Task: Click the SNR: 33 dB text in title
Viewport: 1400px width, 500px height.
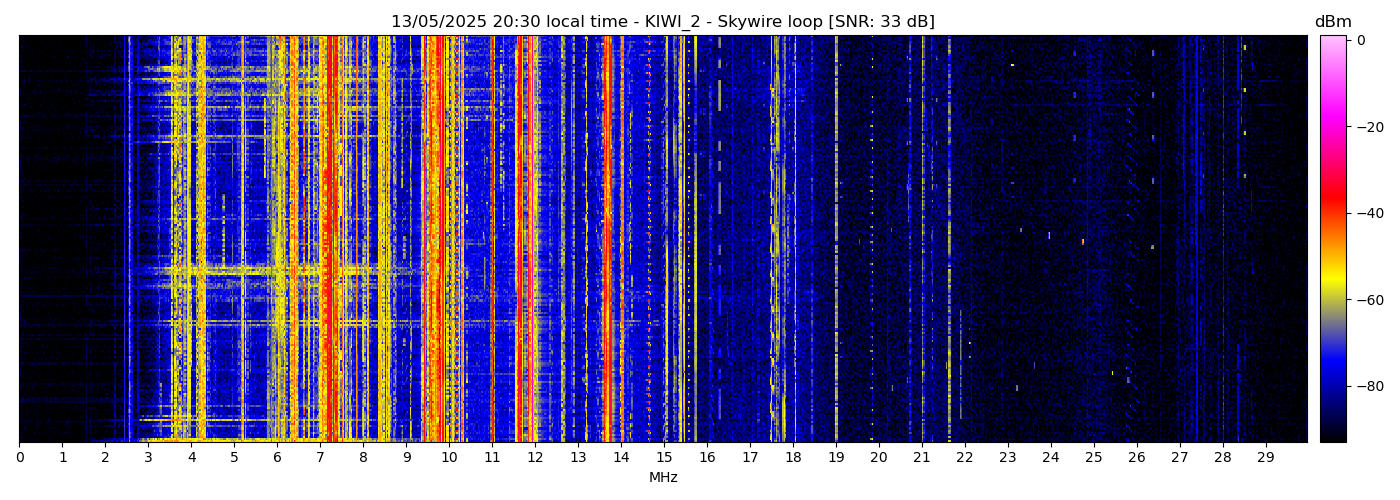Action: click(881, 22)
